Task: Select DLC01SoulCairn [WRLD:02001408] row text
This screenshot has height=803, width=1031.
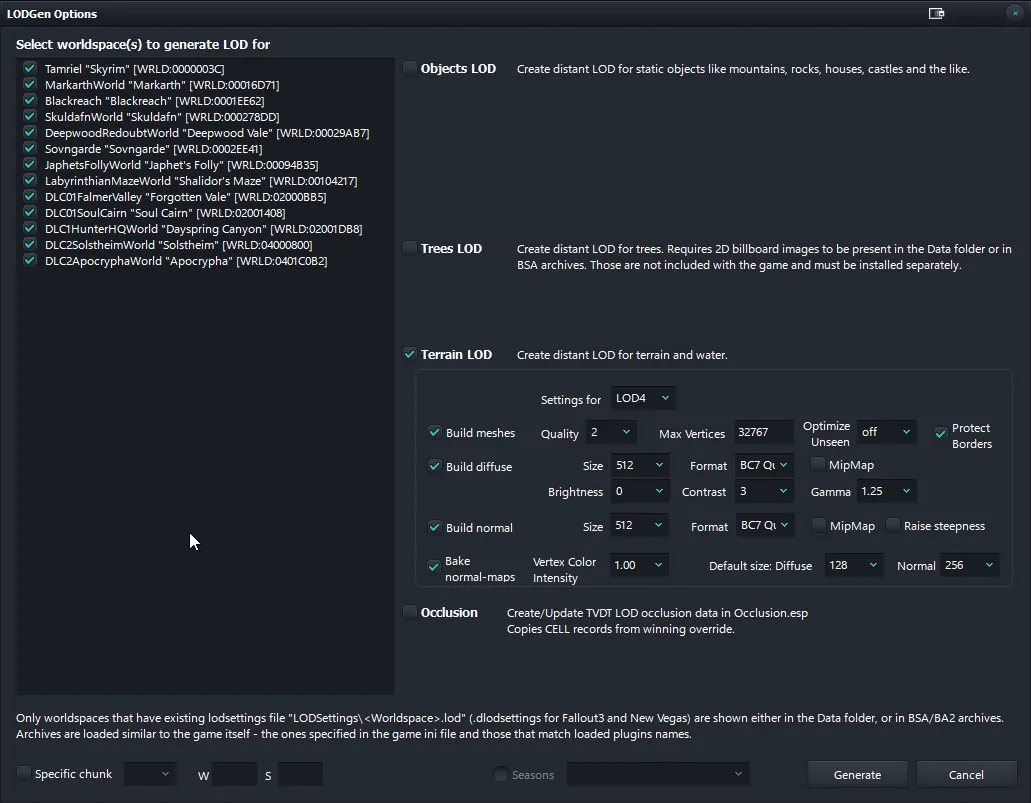Action: coord(165,212)
